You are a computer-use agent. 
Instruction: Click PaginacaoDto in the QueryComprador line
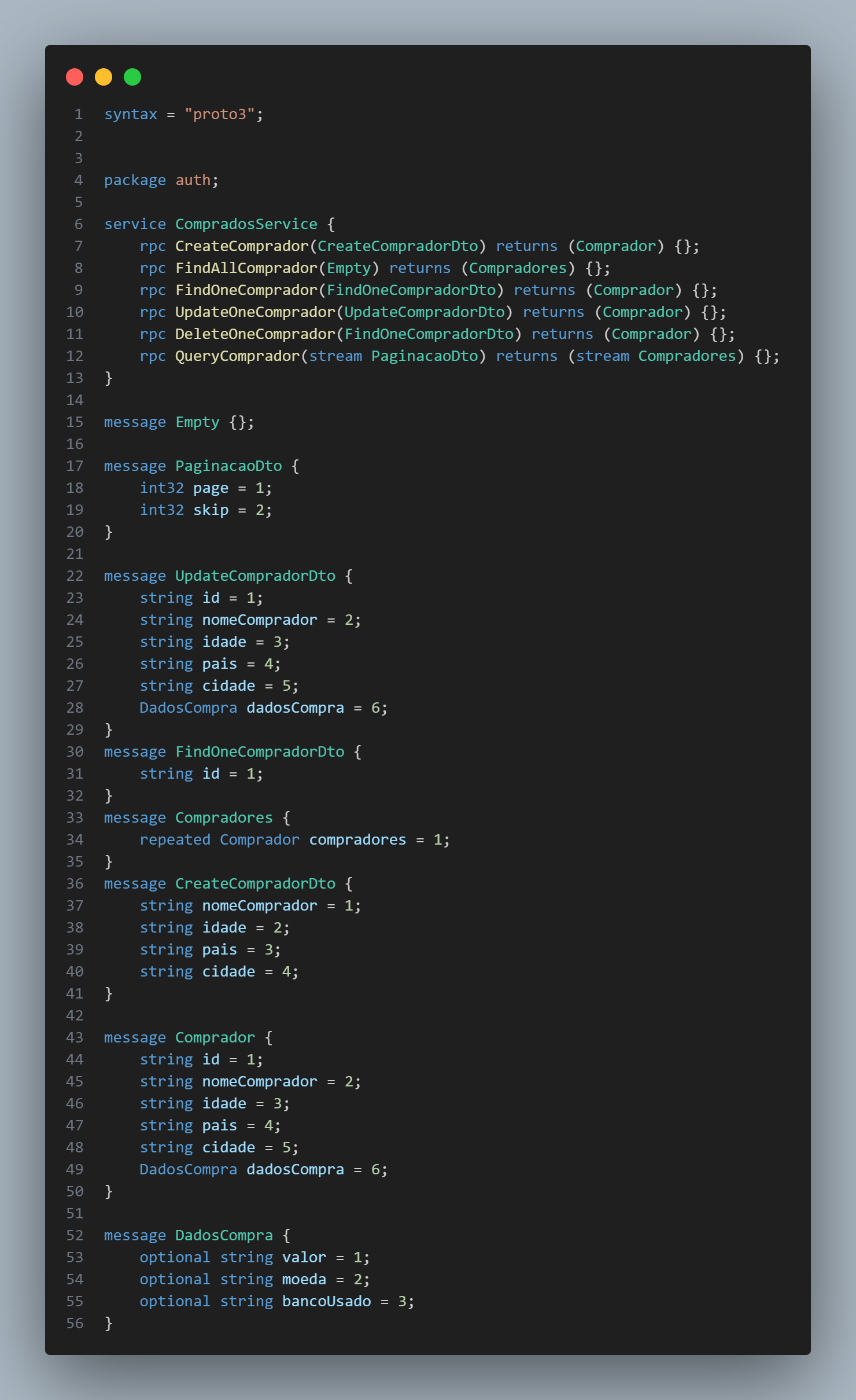425,356
